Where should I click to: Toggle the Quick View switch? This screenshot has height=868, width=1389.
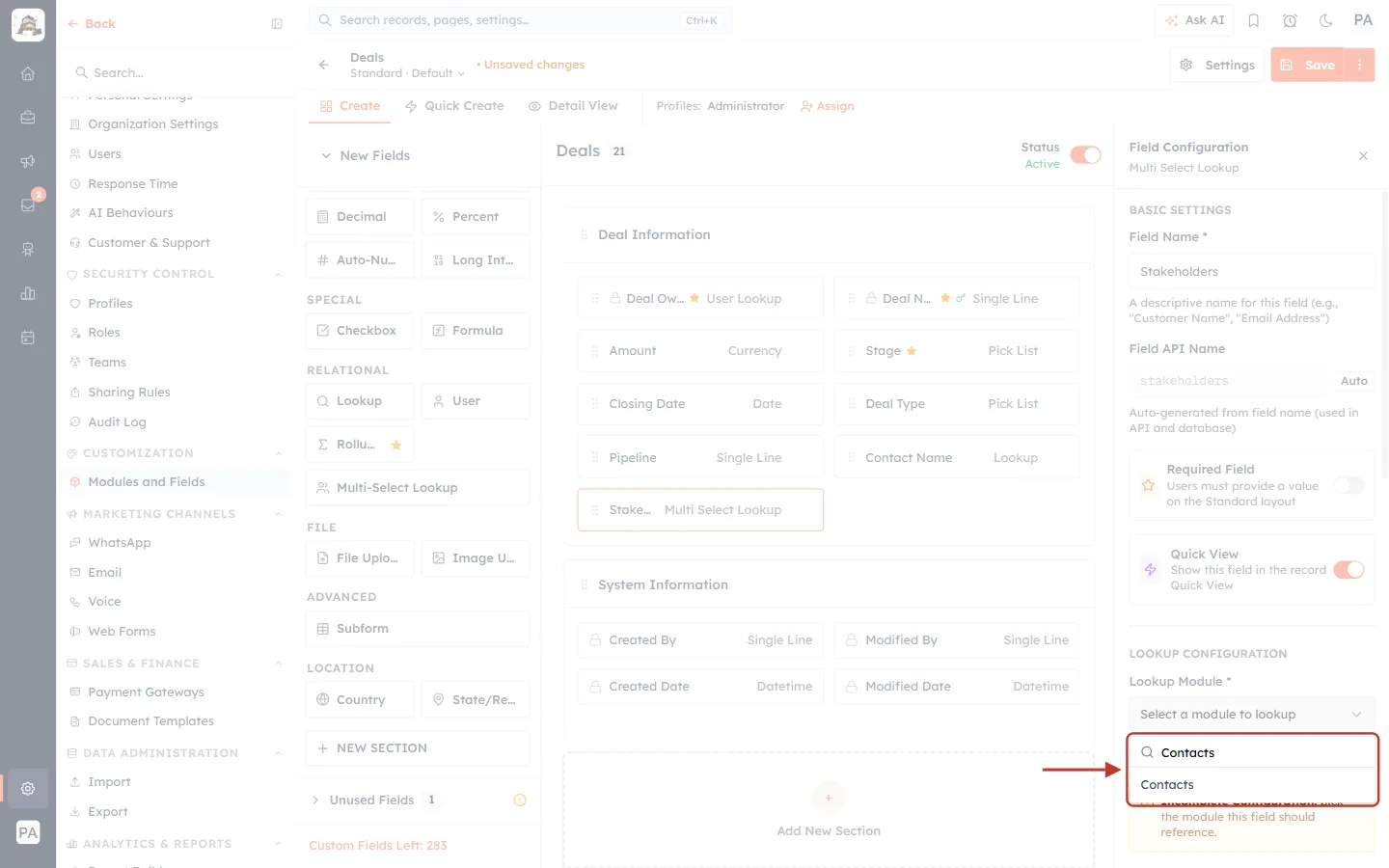(x=1348, y=570)
